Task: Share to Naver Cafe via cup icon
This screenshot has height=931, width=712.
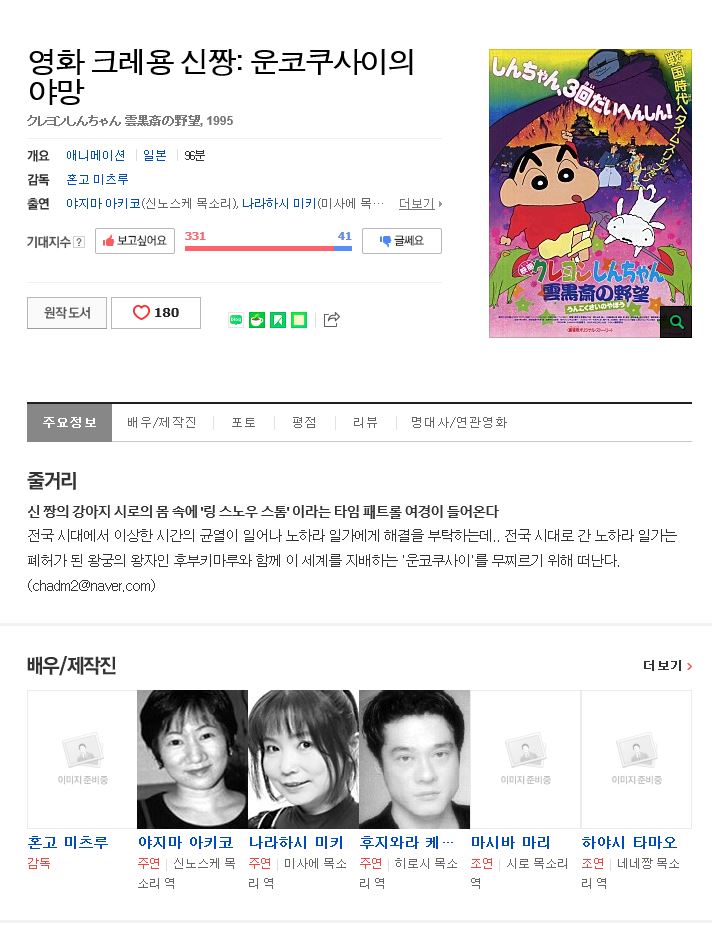Action: tap(257, 320)
